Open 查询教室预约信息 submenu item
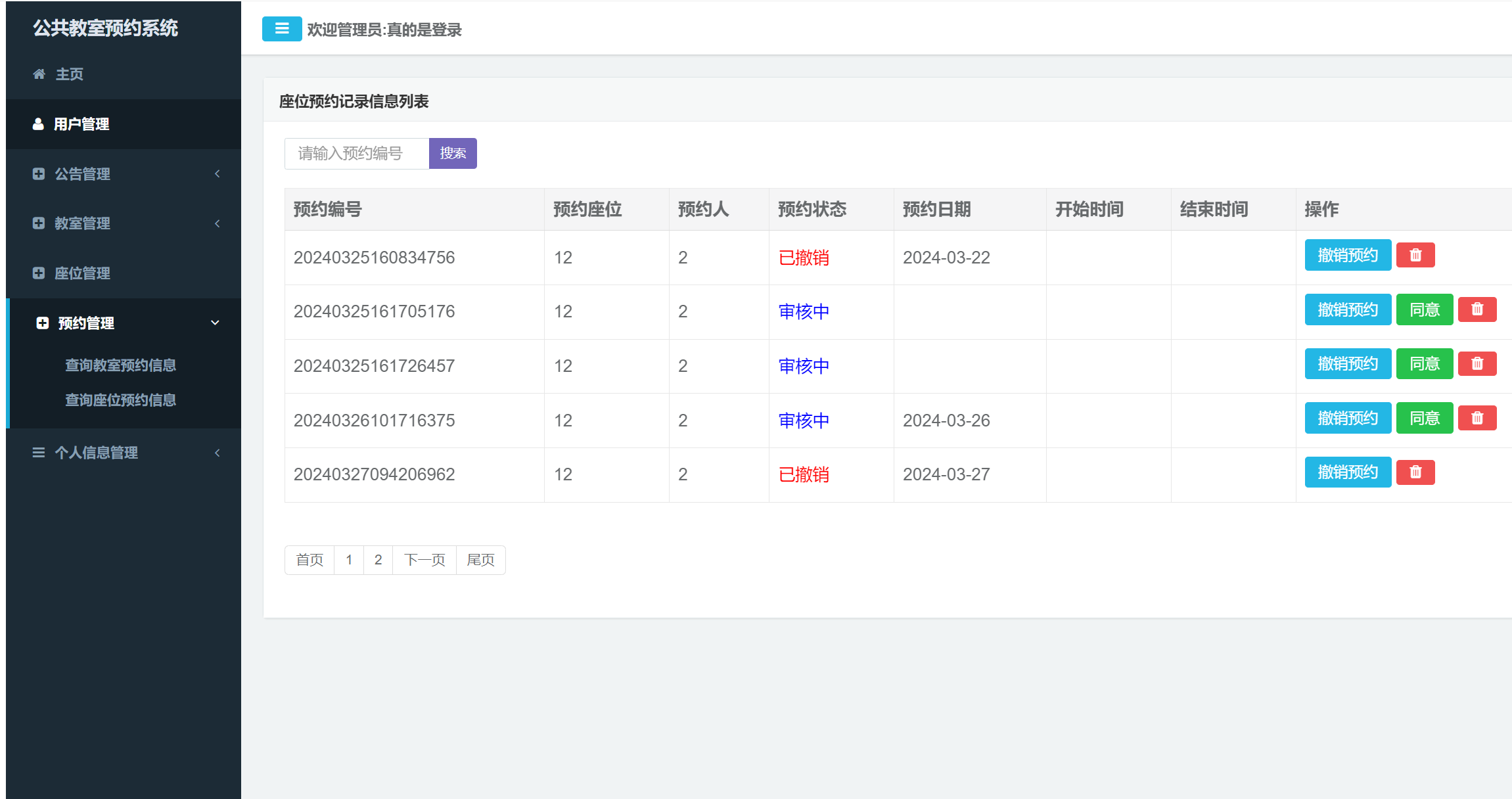Screen dimensions: 1512x799 tap(120, 365)
